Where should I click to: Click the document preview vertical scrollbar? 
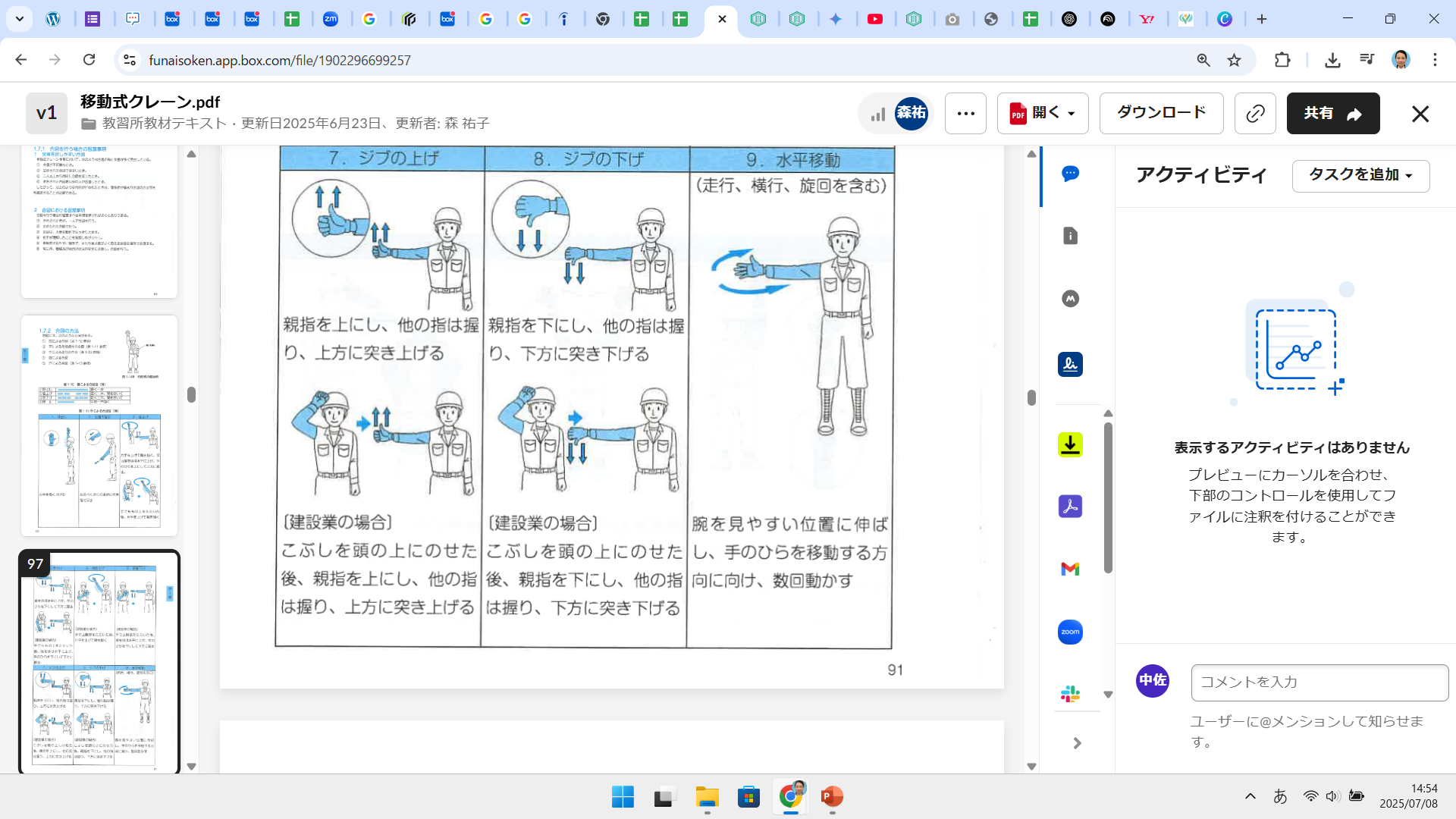1031,398
